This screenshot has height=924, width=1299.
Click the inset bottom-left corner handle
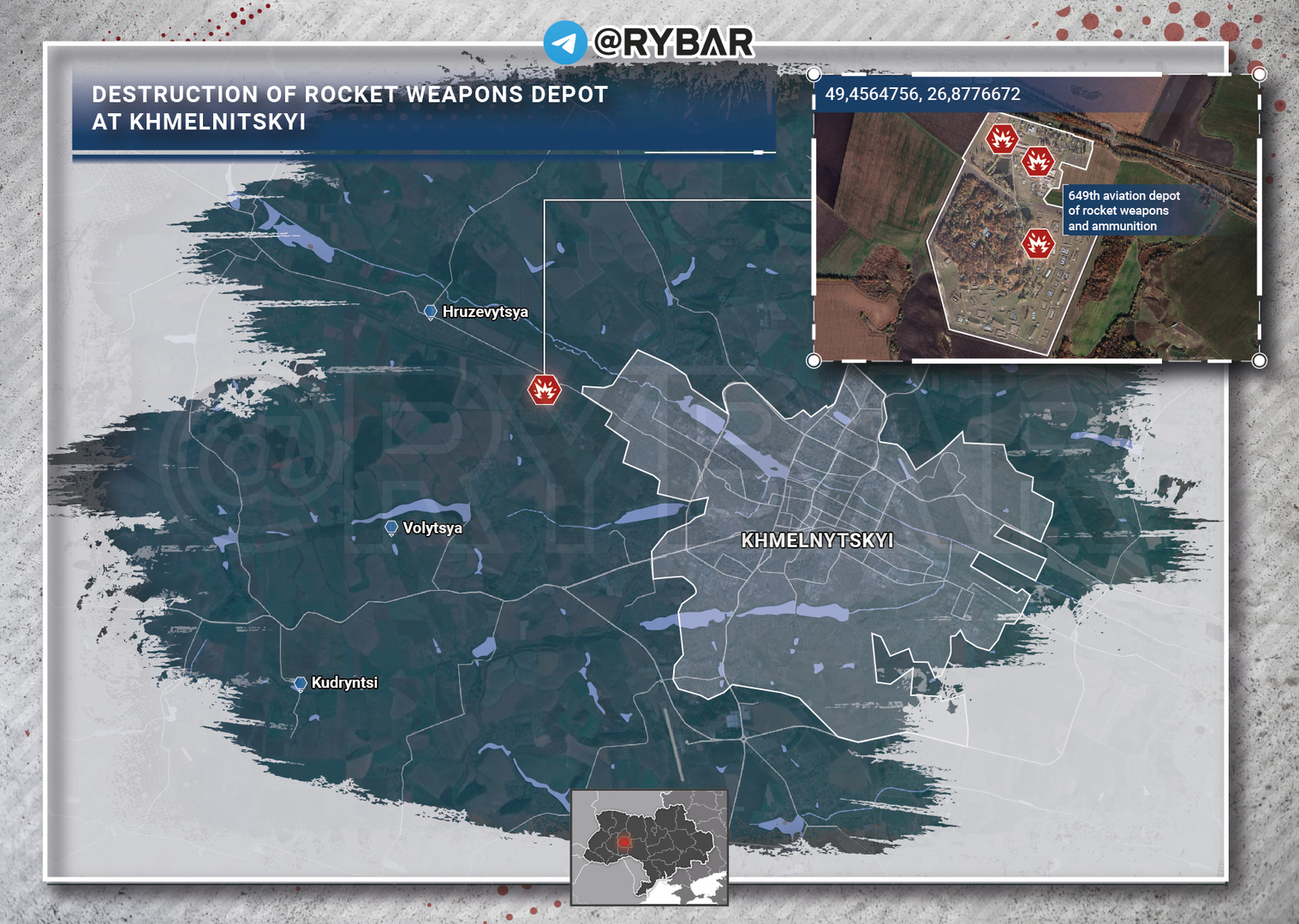(813, 361)
